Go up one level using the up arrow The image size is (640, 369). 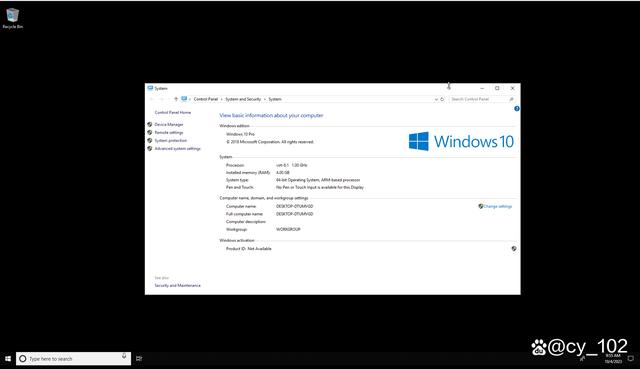[176, 99]
